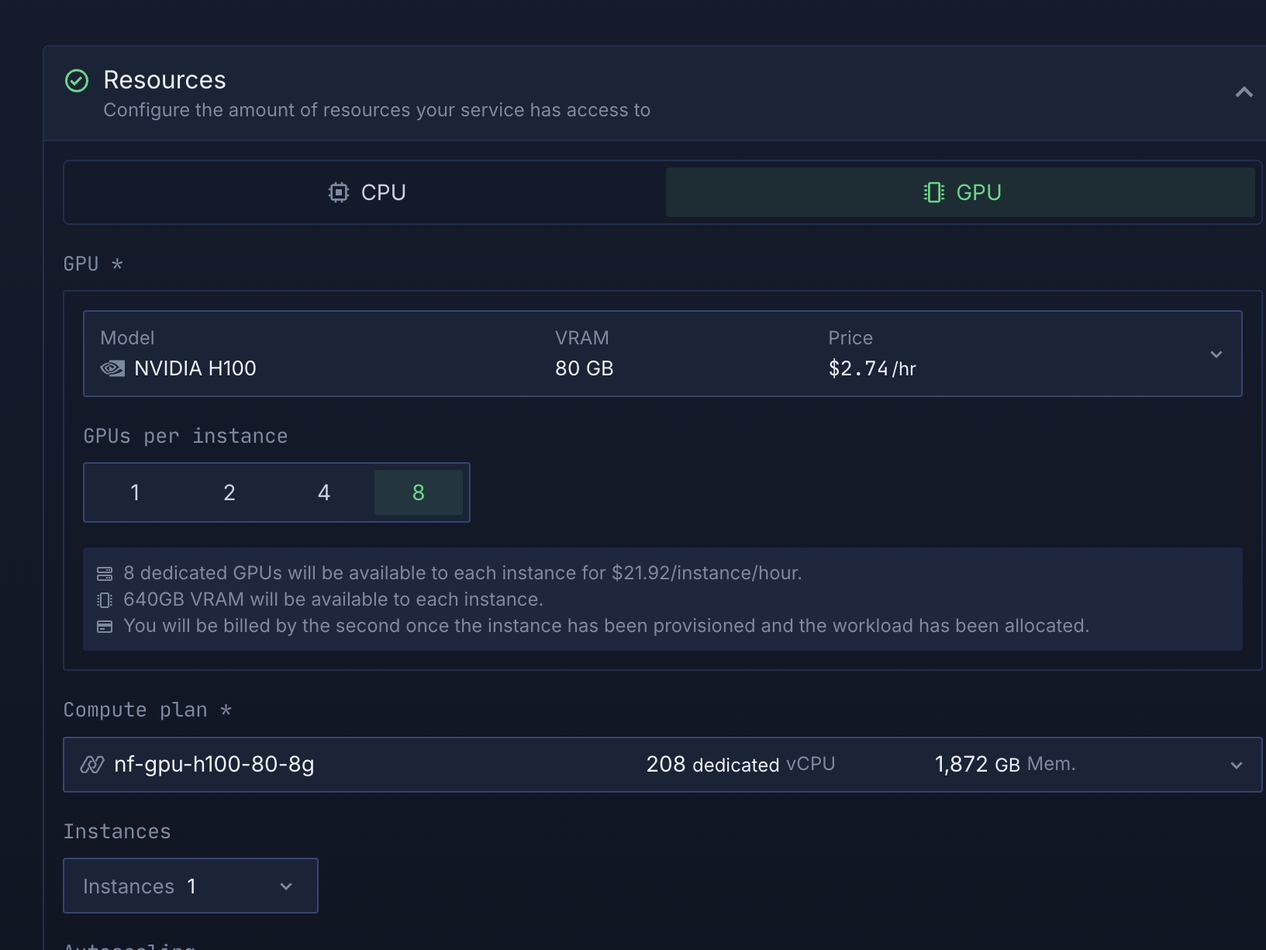Select 4 GPUs per instance

pos(324,492)
